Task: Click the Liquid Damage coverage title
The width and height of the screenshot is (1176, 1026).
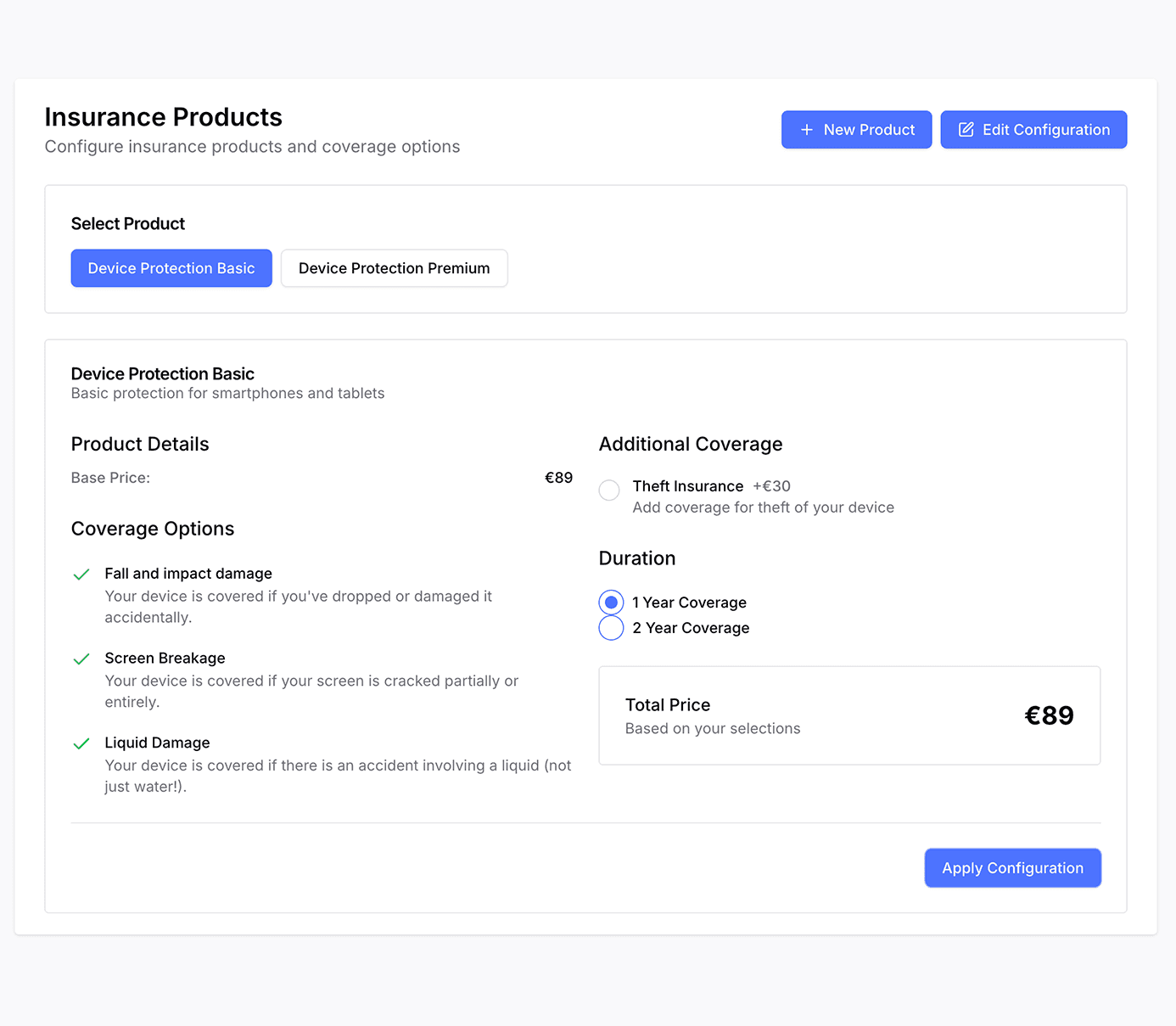Action: pyautogui.click(x=157, y=743)
